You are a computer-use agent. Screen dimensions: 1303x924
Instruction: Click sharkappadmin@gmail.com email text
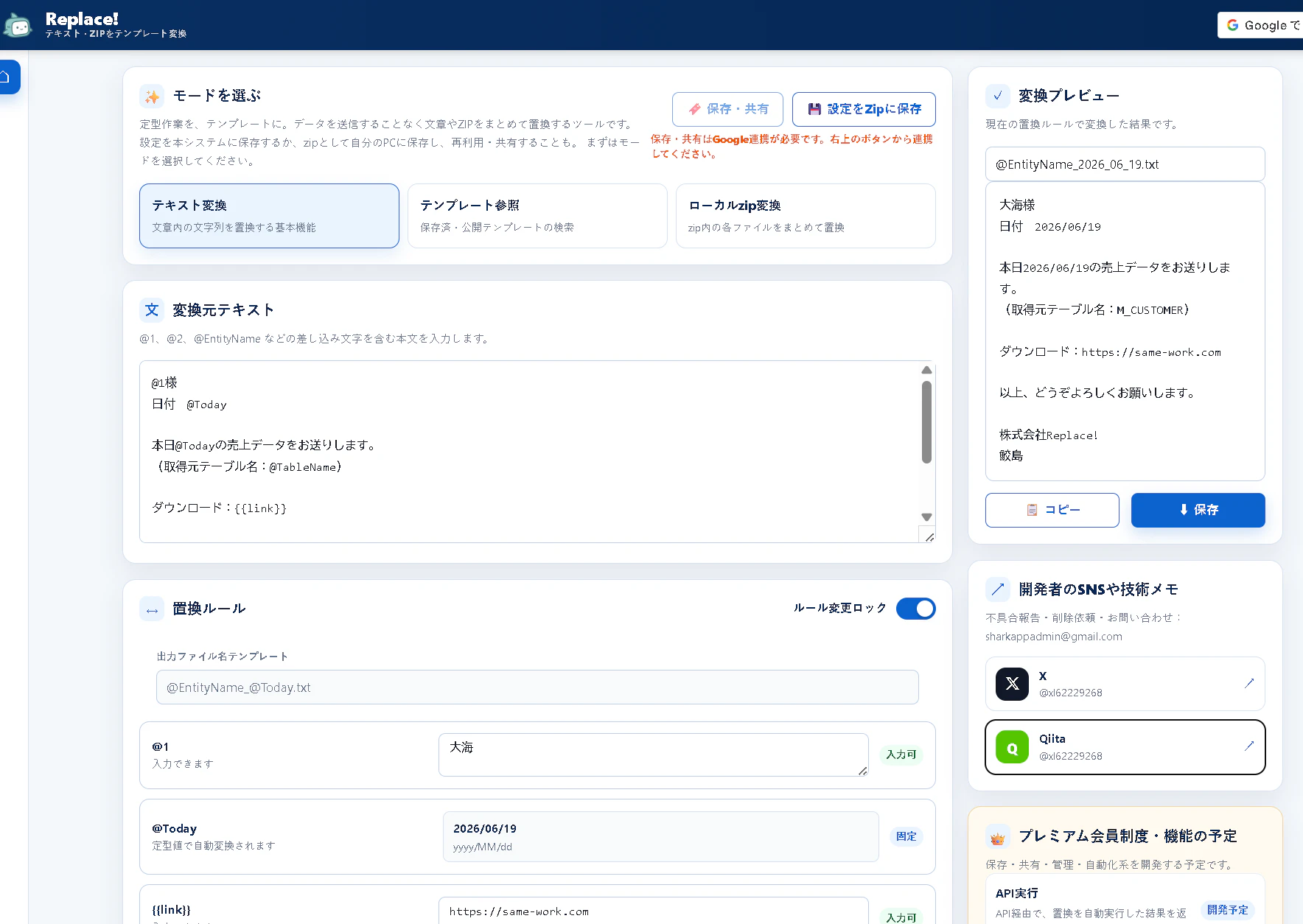[x=1054, y=637]
